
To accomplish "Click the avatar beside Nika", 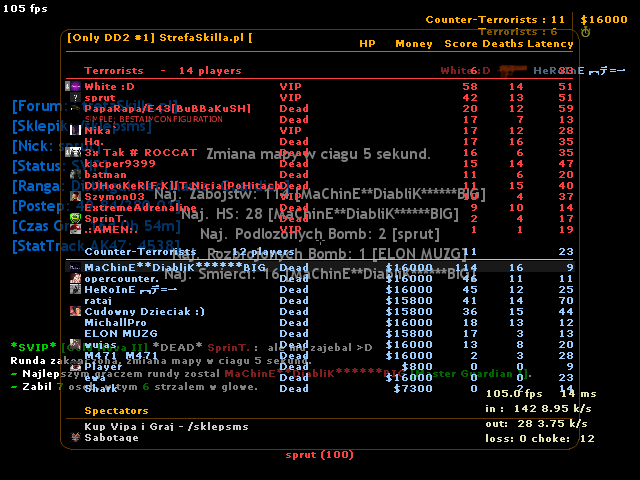I will 75,130.
